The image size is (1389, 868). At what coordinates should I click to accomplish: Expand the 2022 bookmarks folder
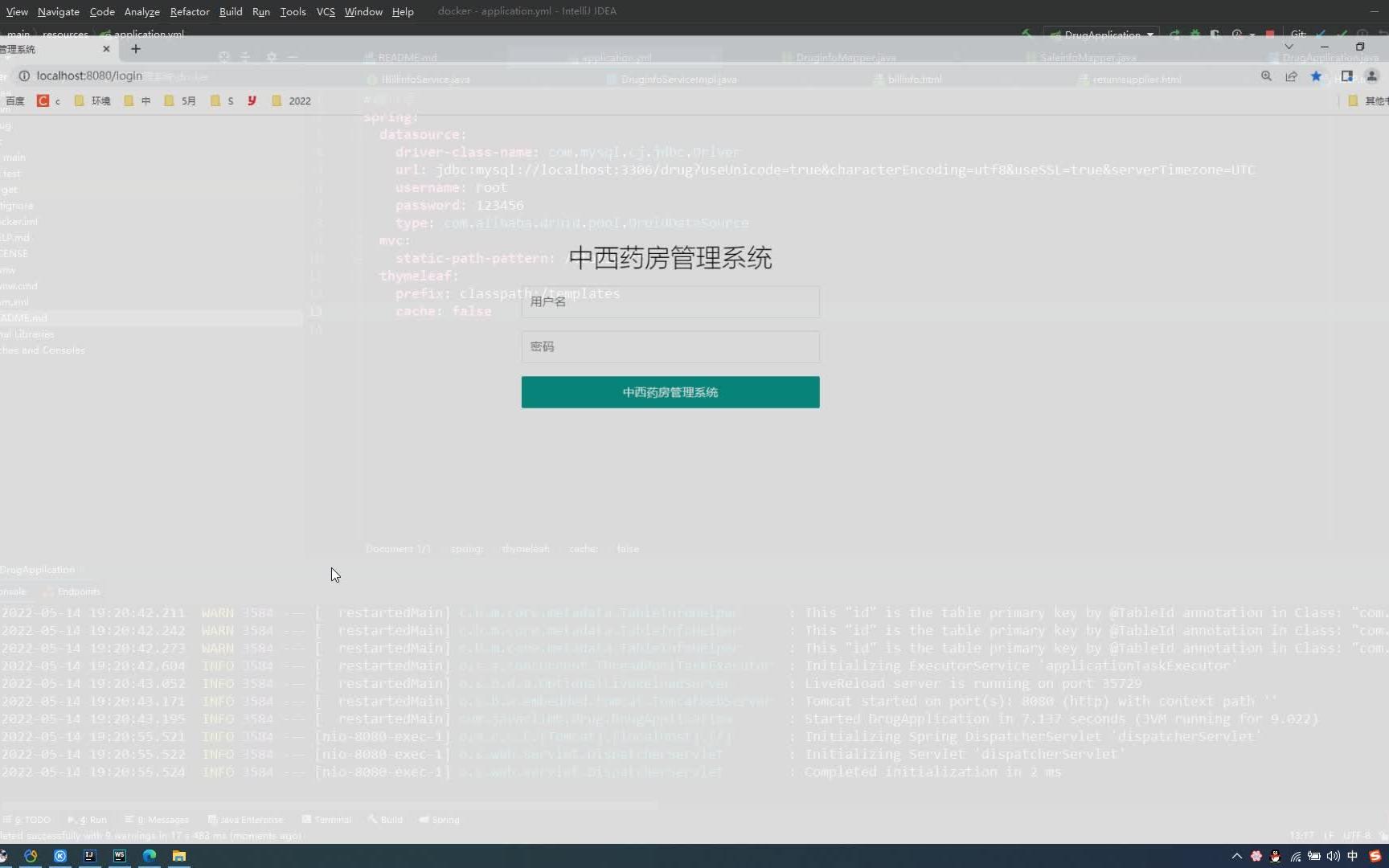[290, 100]
